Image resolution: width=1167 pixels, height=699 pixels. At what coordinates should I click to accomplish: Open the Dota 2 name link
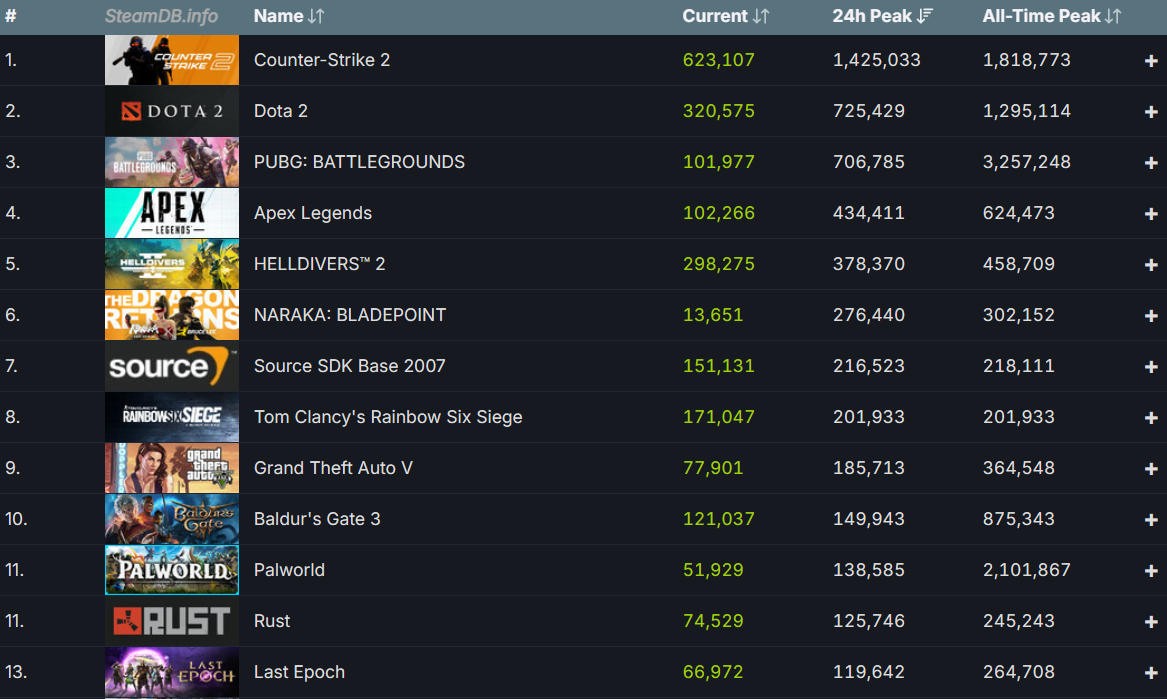click(x=281, y=111)
